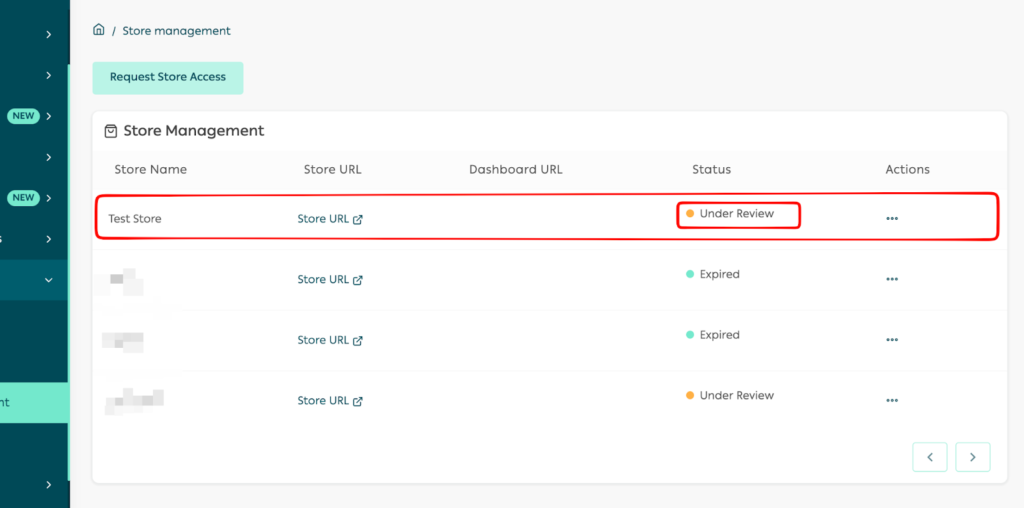Open three-dot actions for last Under Review row
1024x508 pixels.
coord(892,401)
